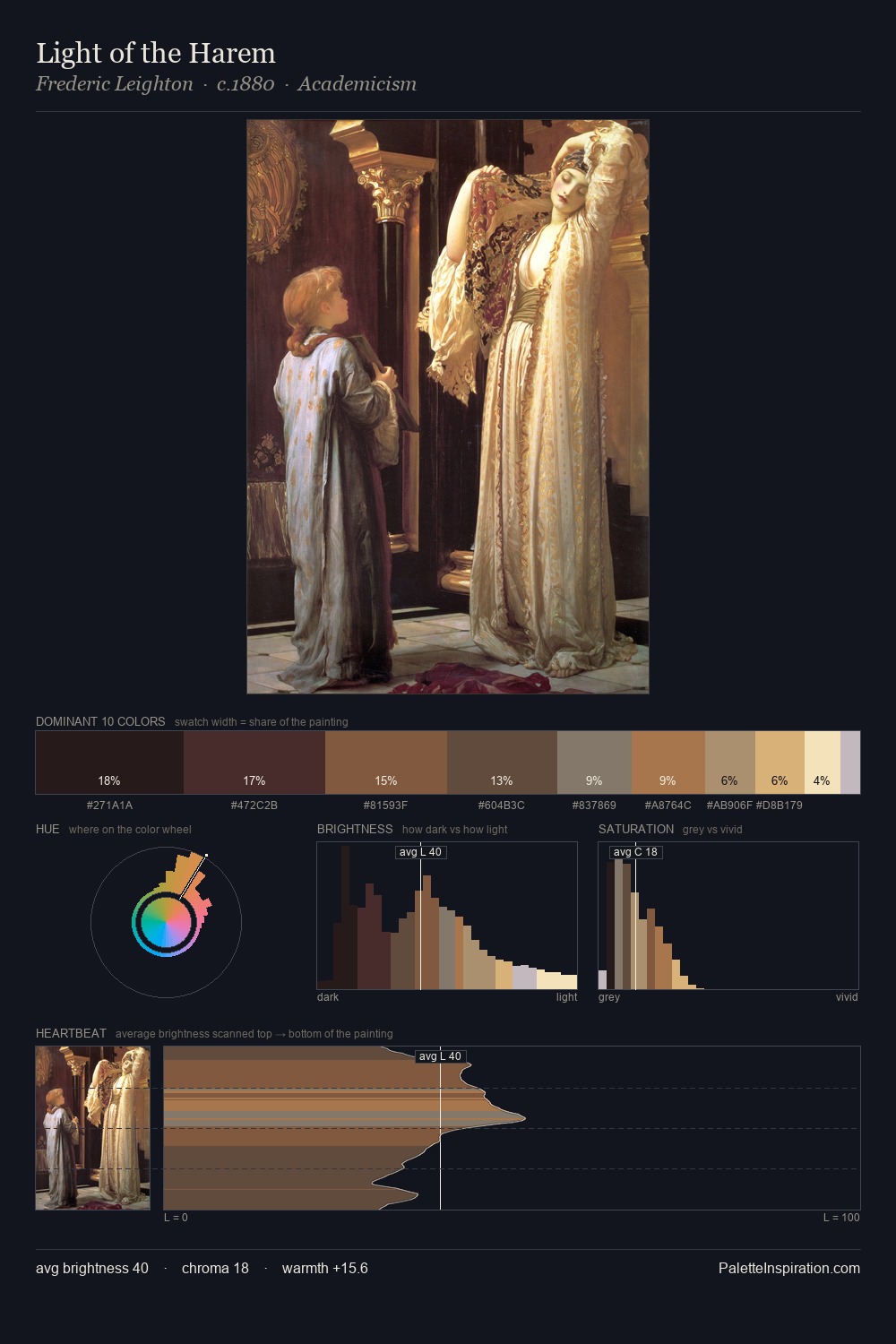896x1344 pixels.
Task: Select the 18% dark swatch #271A1A
Action: tap(109, 762)
